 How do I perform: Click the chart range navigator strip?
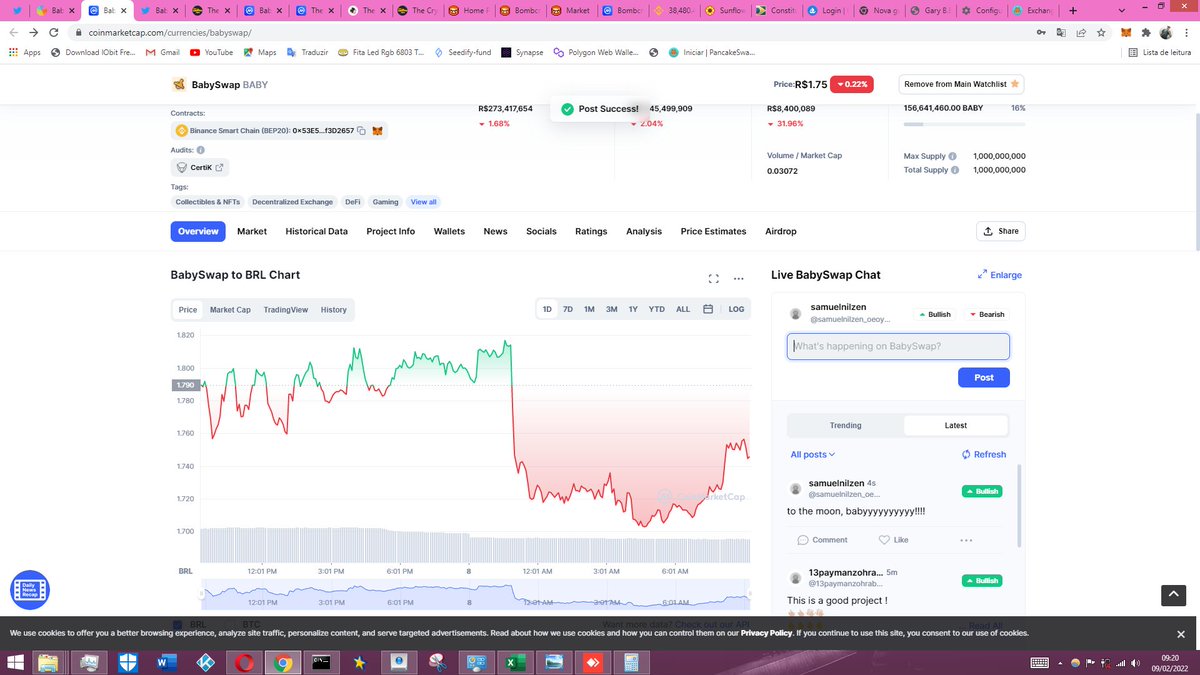click(475, 594)
